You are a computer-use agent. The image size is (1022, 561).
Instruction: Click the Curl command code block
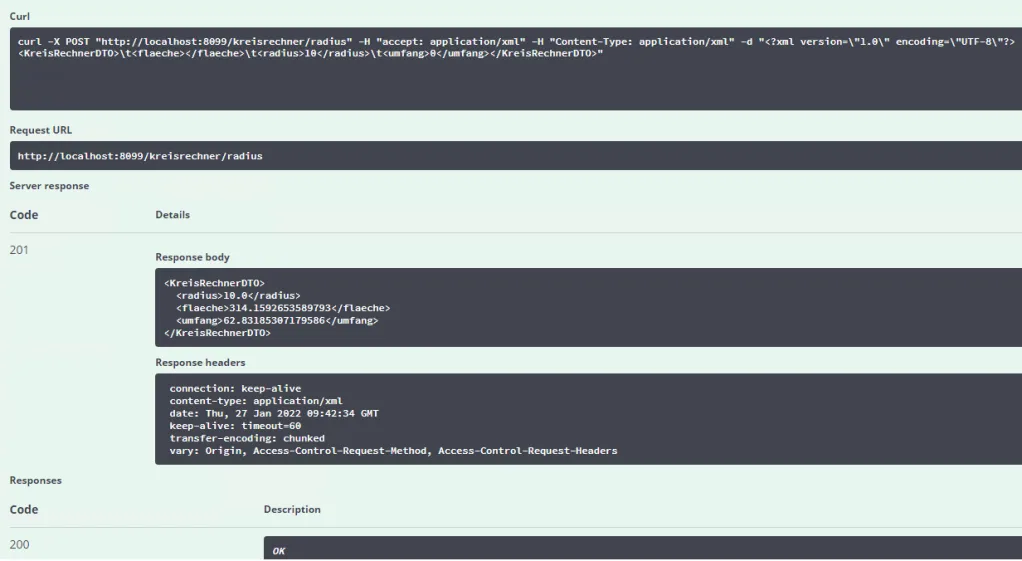click(x=516, y=68)
